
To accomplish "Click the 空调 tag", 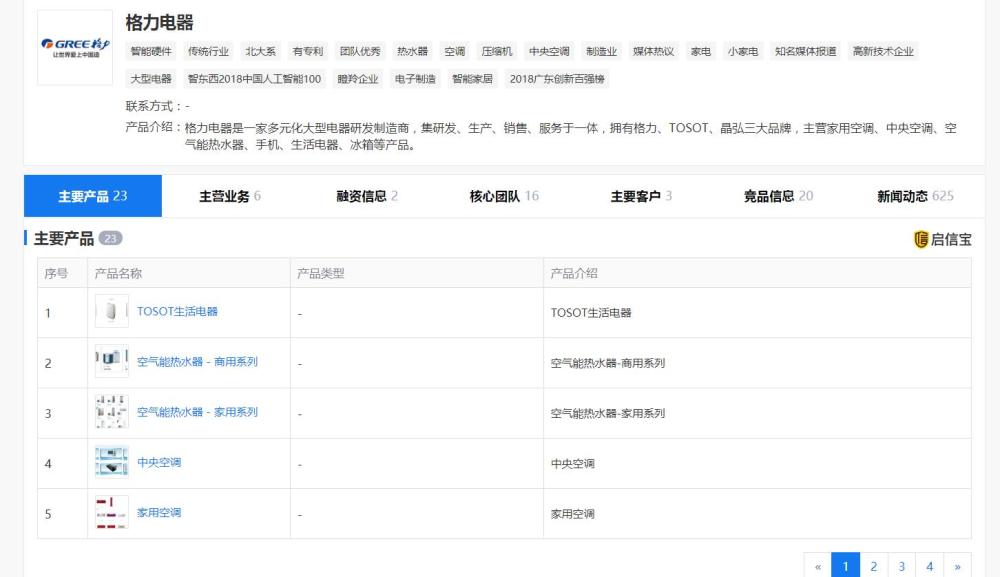I will pos(455,52).
